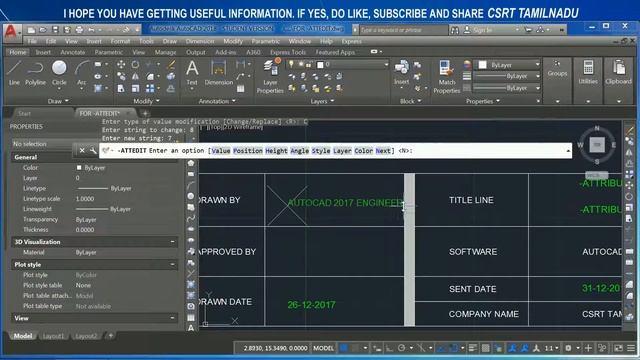Click the keyword search input field
The width and height of the screenshot is (640, 360).
click(403, 30)
